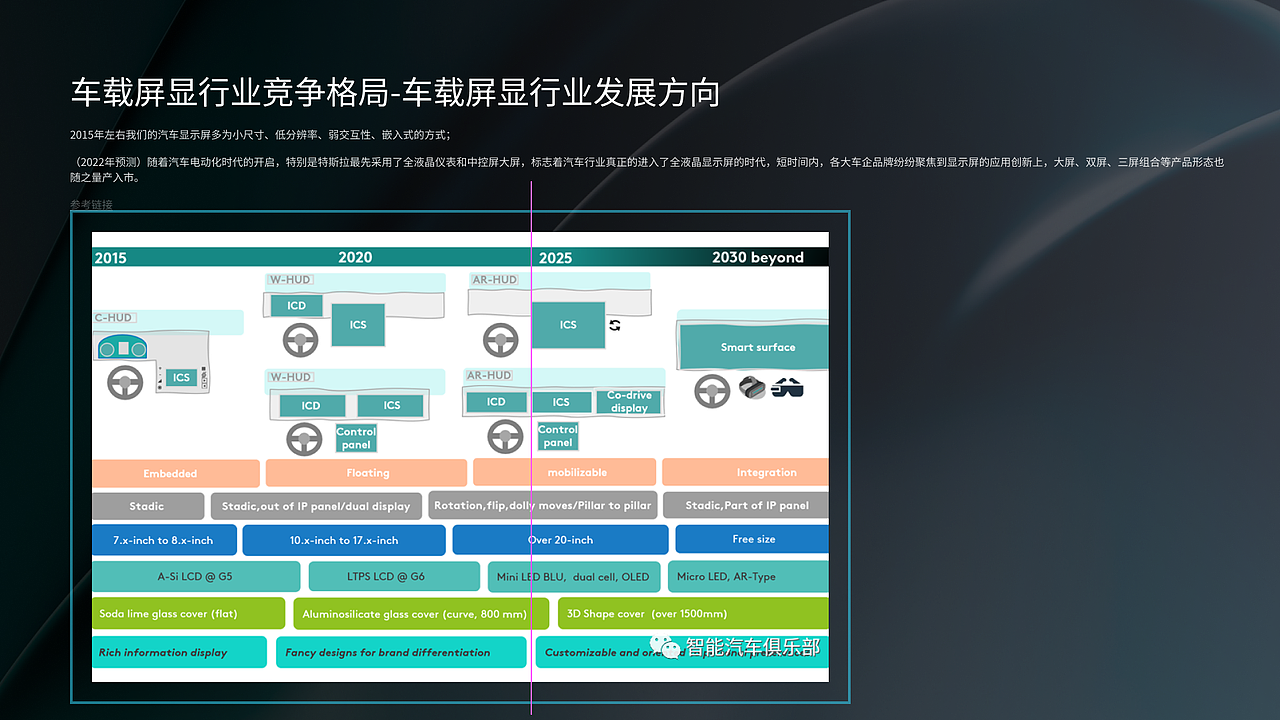Select the Floating orange block
Screen dimensions: 1280x720
[x=366, y=473]
